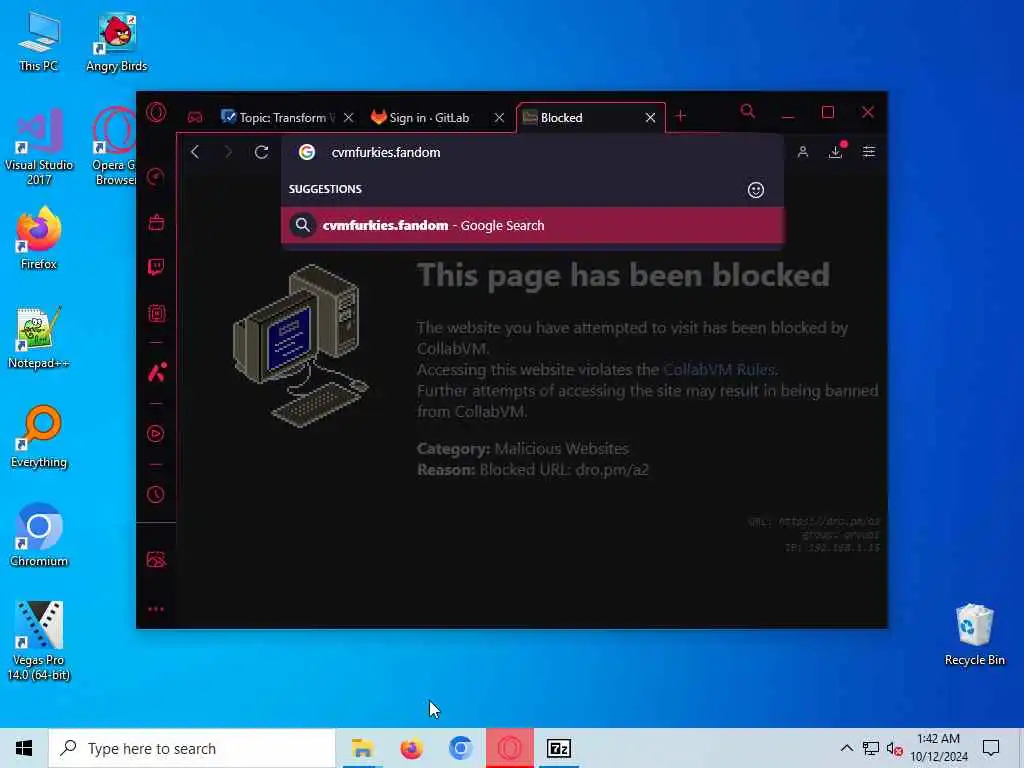Screen dimensions: 1024x768
Task: Select Everything desktop shortcut
Action: tap(39, 437)
